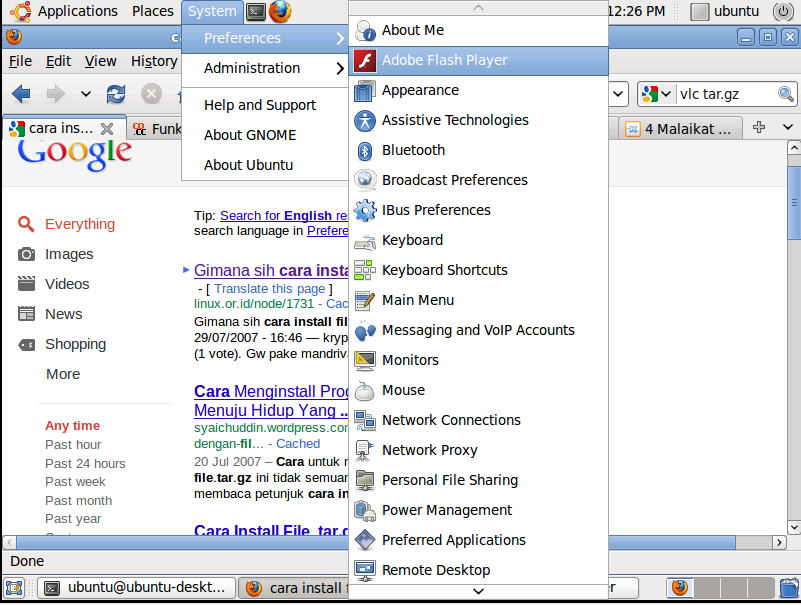
Task: Open Network Proxy icon
Action: (365, 451)
